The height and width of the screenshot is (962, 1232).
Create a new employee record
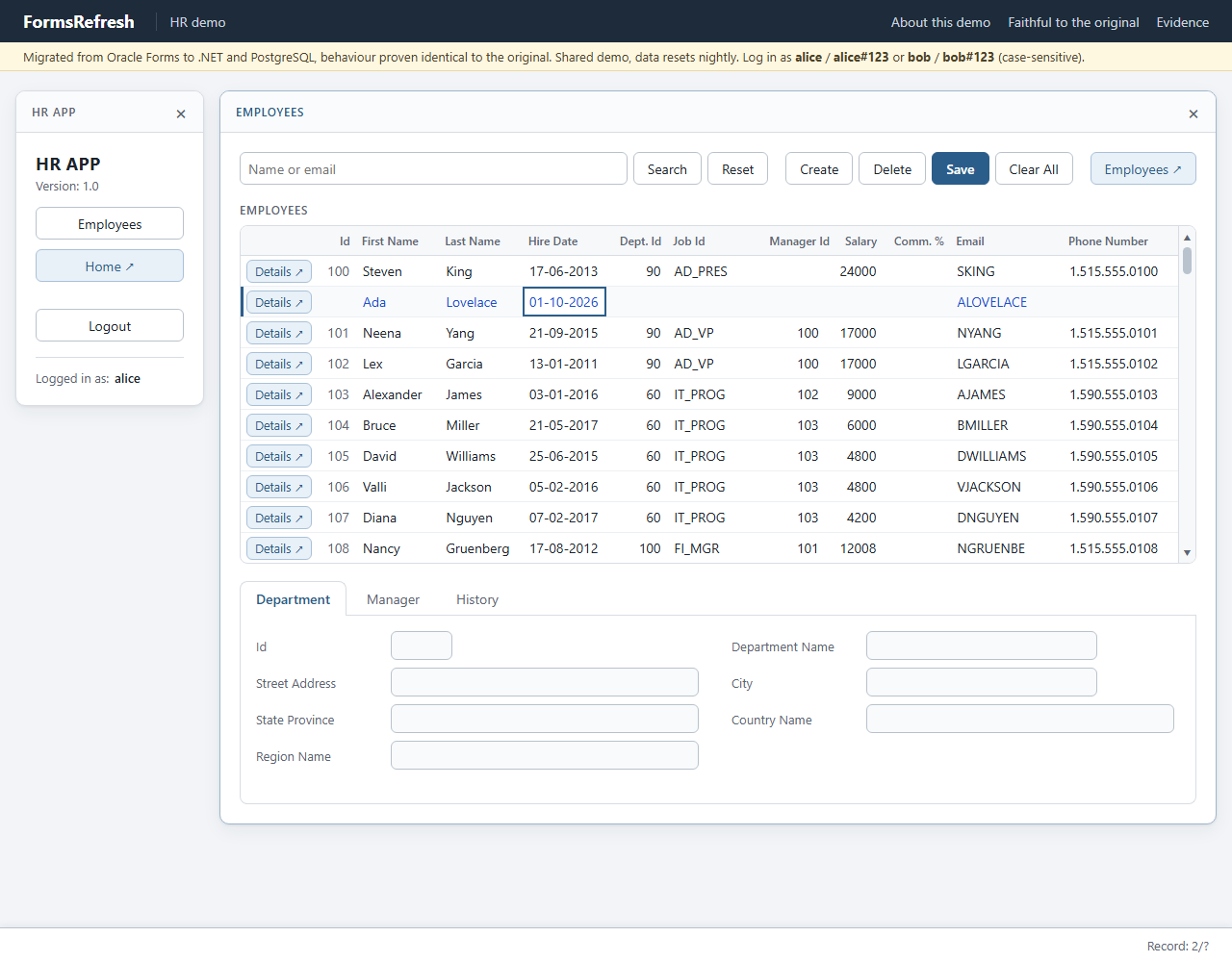(819, 169)
